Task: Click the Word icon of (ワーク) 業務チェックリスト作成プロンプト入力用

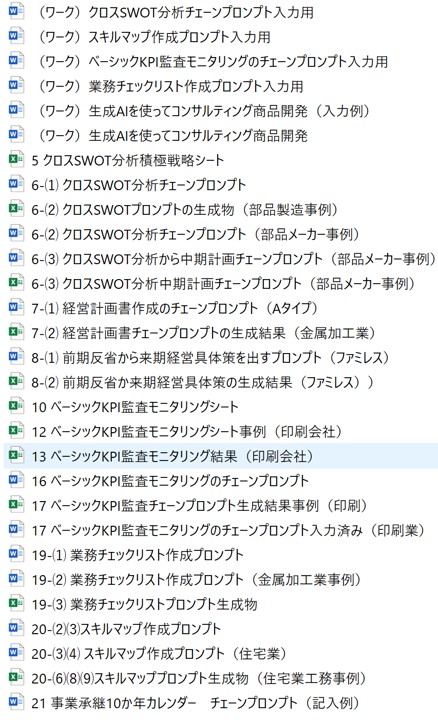Action: point(16,85)
